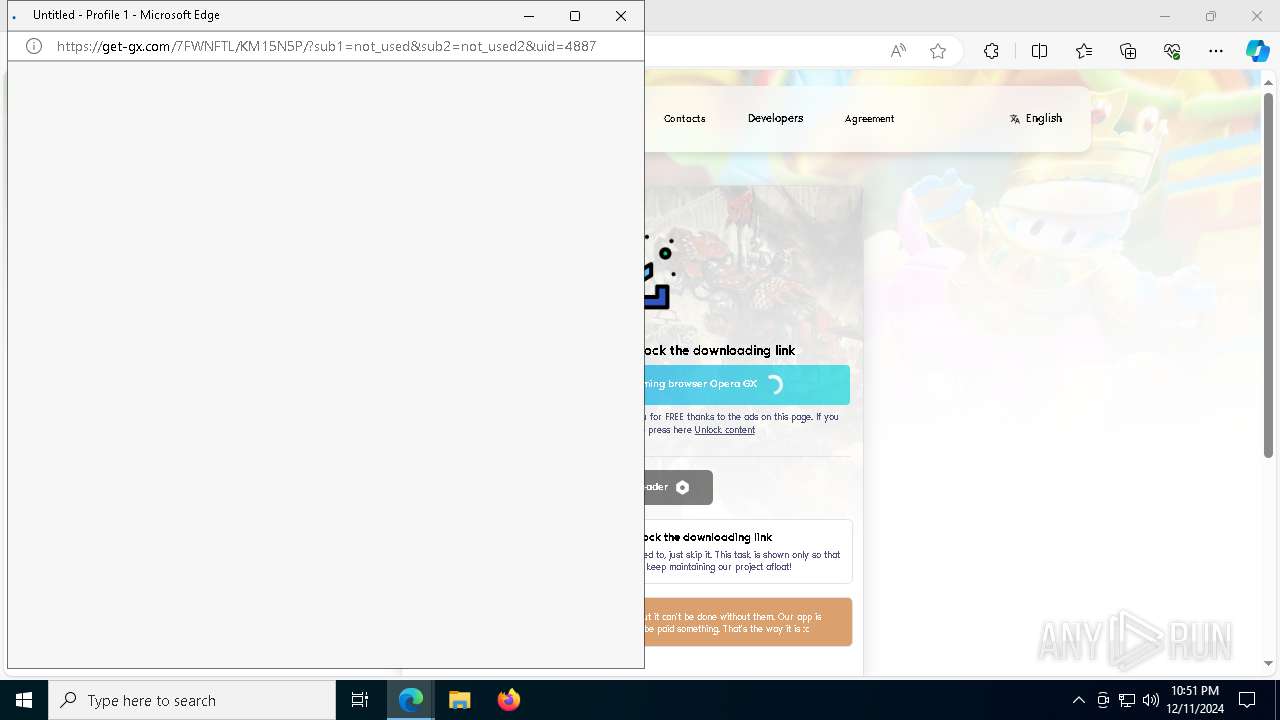
Task: Open the Extensions puzzle icon
Action: pyautogui.click(x=991, y=51)
